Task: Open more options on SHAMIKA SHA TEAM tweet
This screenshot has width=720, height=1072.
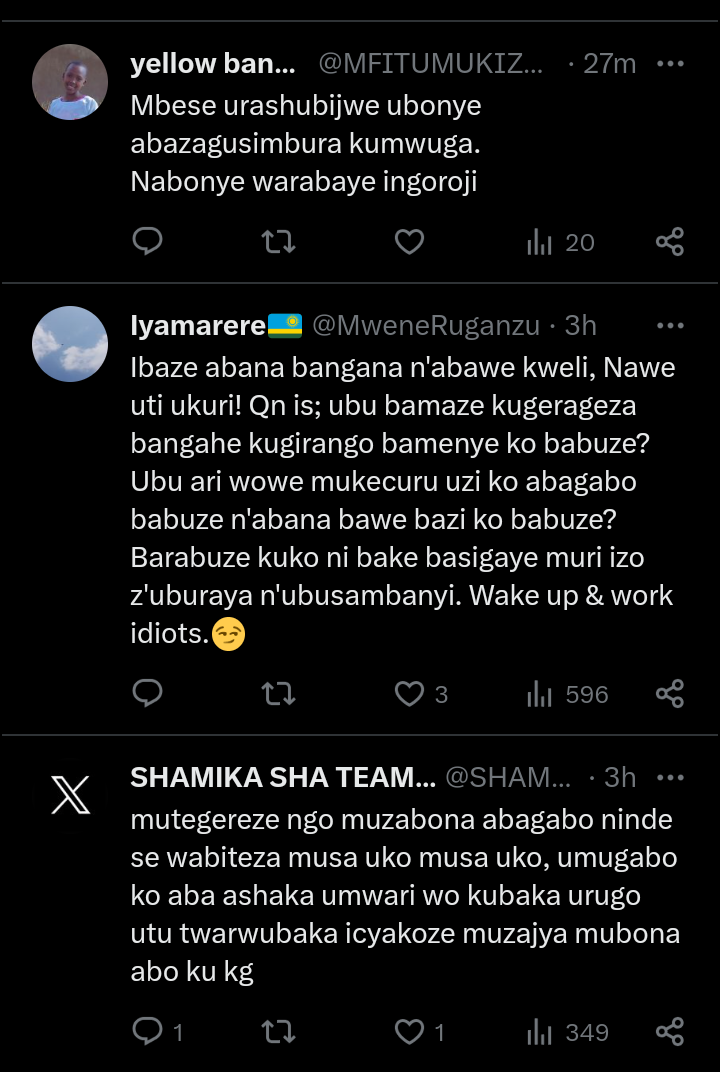Action: (x=669, y=777)
